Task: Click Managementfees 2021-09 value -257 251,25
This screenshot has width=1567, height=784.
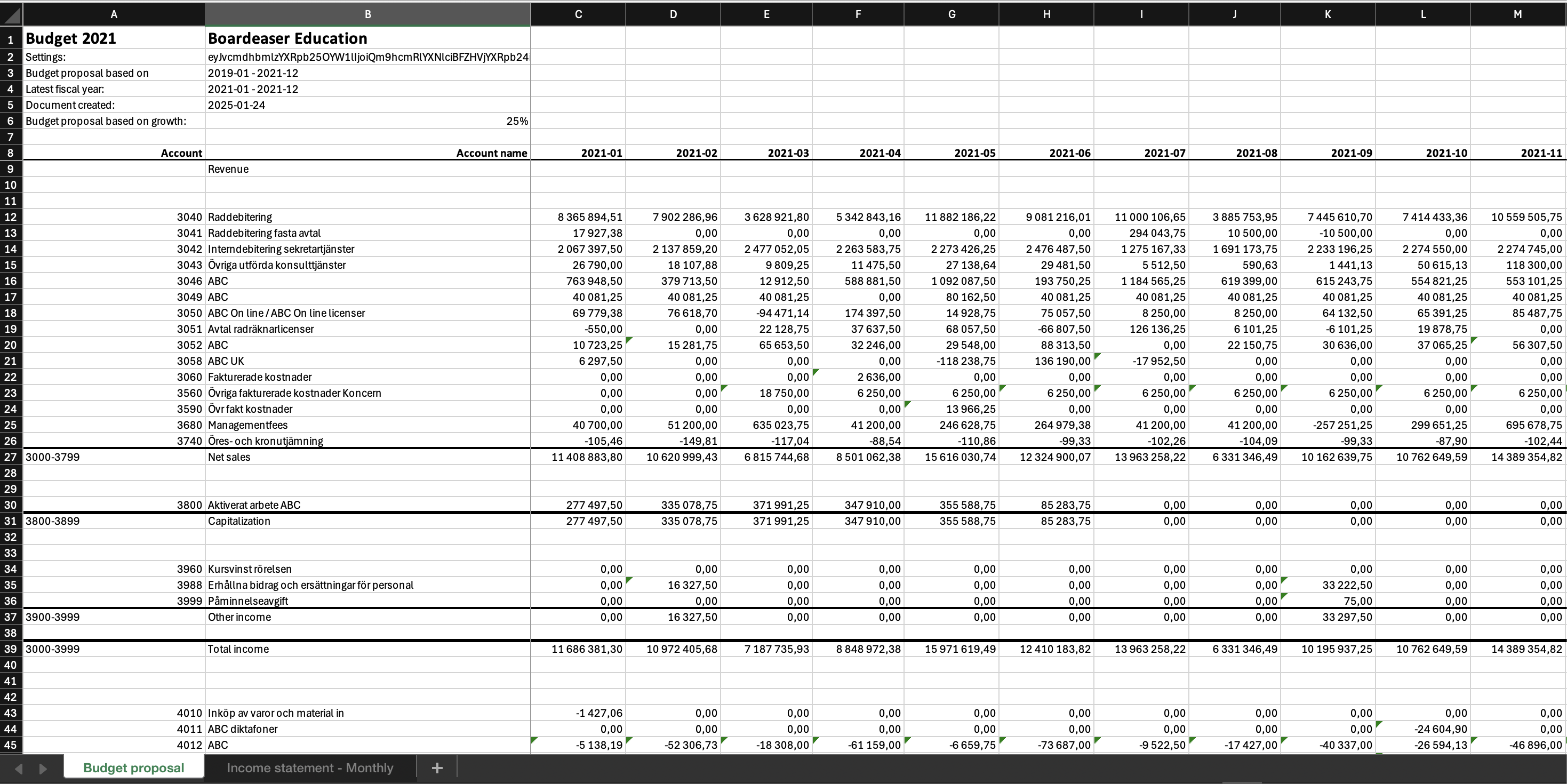Action: point(1328,425)
